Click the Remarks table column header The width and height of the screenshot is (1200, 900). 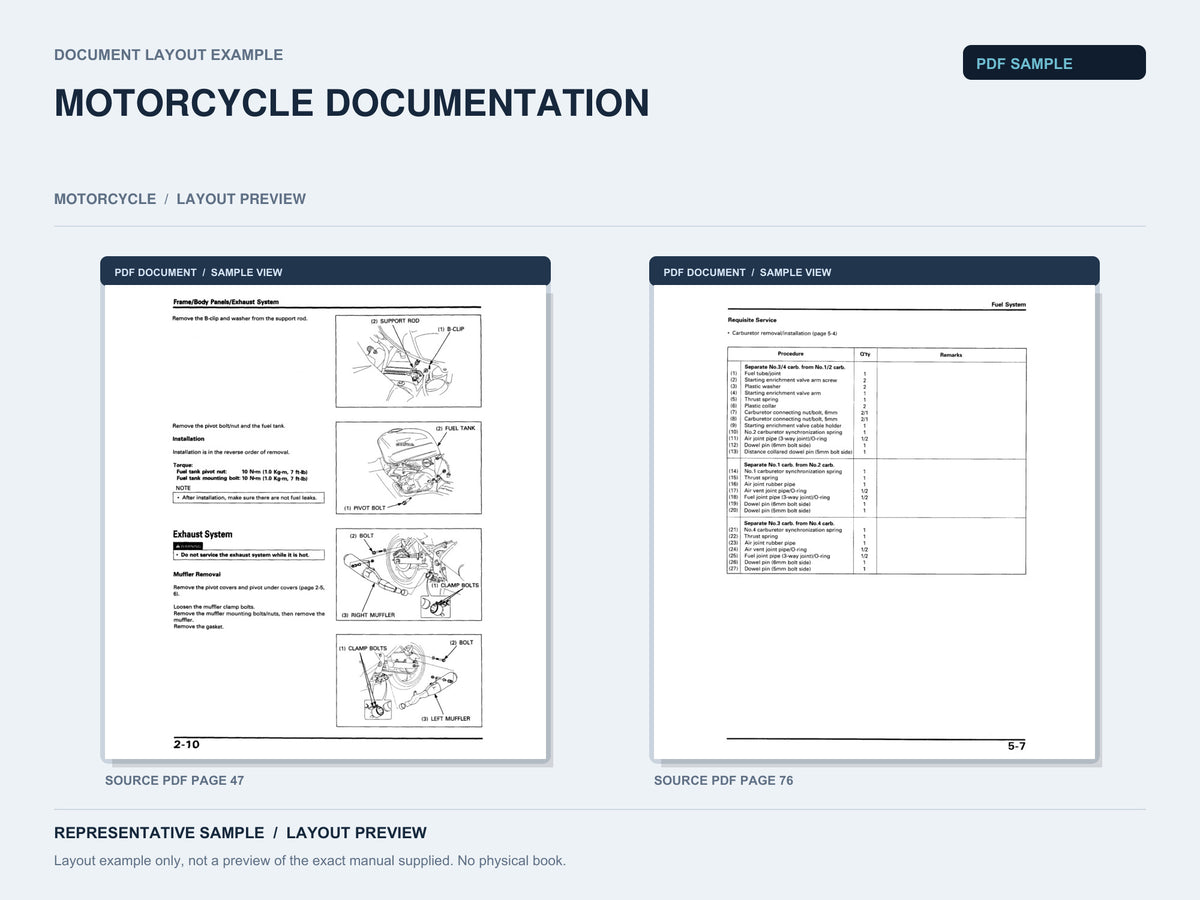coord(951,354)
